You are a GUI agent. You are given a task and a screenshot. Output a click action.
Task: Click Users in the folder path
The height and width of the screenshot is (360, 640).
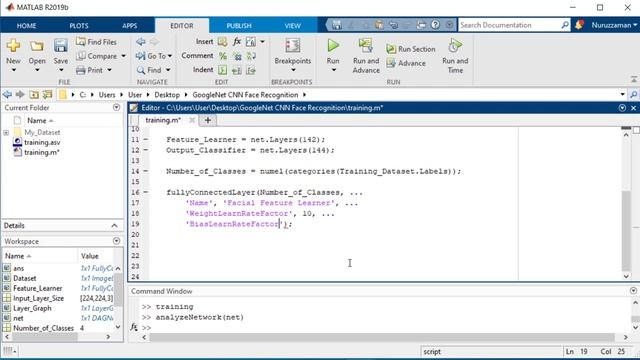pyautogui.click(x=107, y=95)
